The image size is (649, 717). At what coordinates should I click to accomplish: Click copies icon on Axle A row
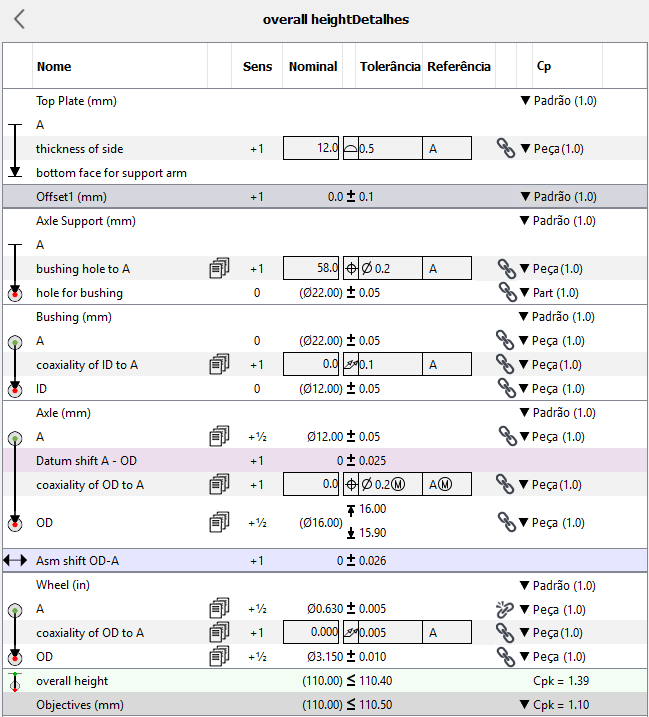[x=219, y=436]
